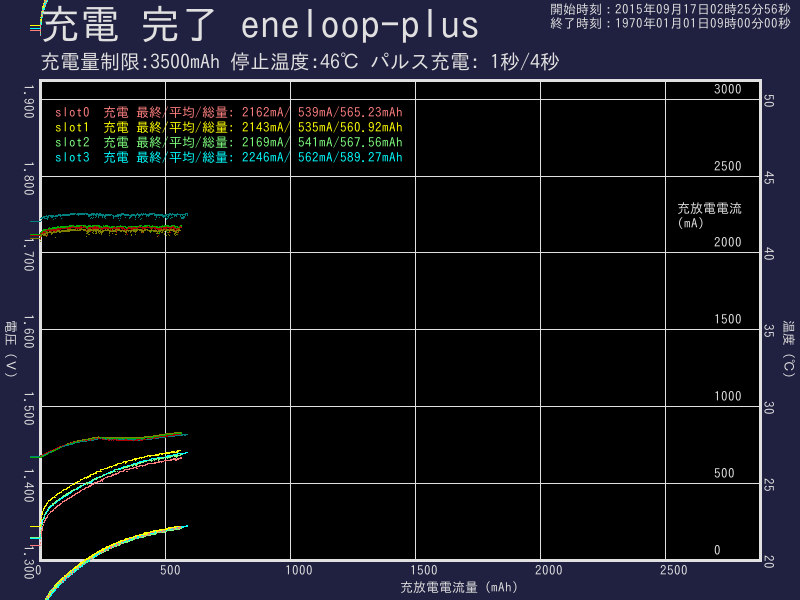Click the 開始時刻 start timestamp

(x=670, y=9)
